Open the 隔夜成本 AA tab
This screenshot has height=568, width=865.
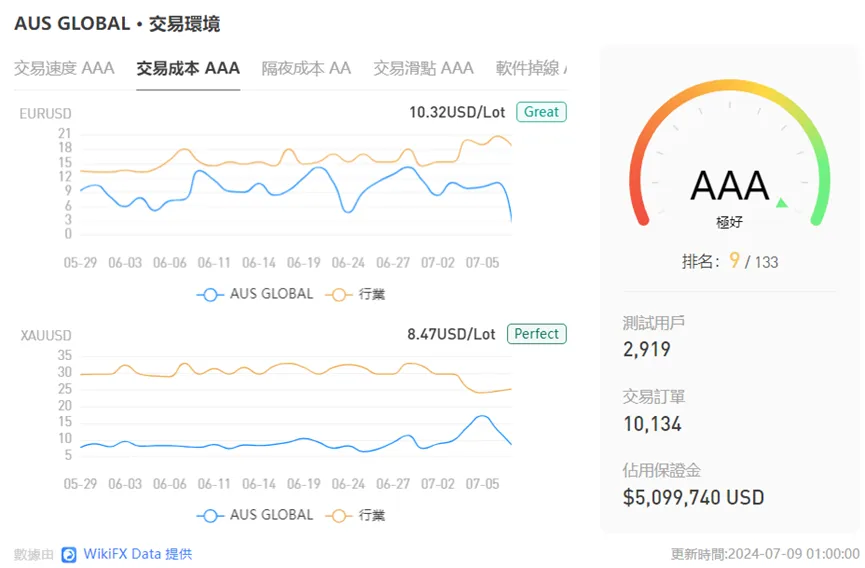click(306, 68)
